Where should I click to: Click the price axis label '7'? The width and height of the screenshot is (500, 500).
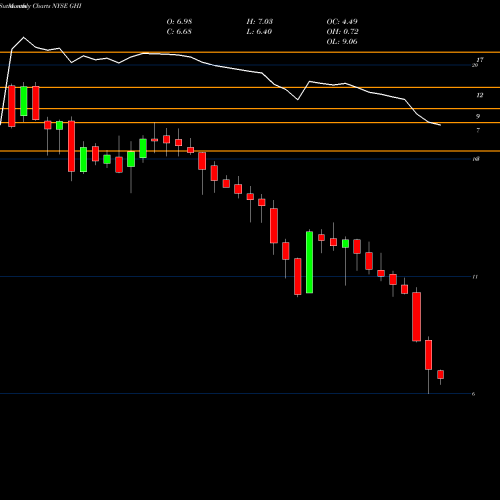[x=478, y=130]
